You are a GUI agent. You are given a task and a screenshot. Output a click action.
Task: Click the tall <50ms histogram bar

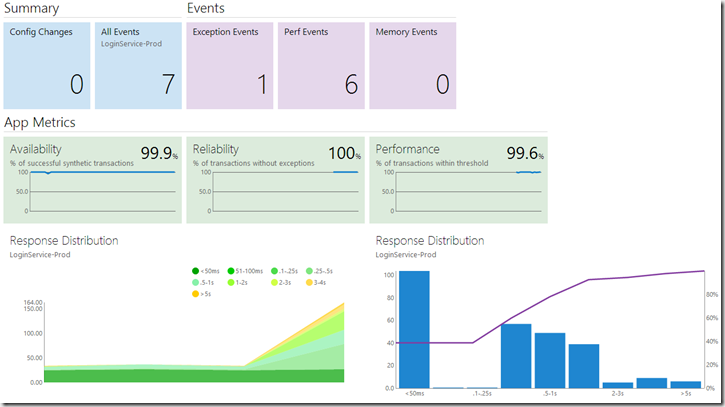[x=414, y=329]
